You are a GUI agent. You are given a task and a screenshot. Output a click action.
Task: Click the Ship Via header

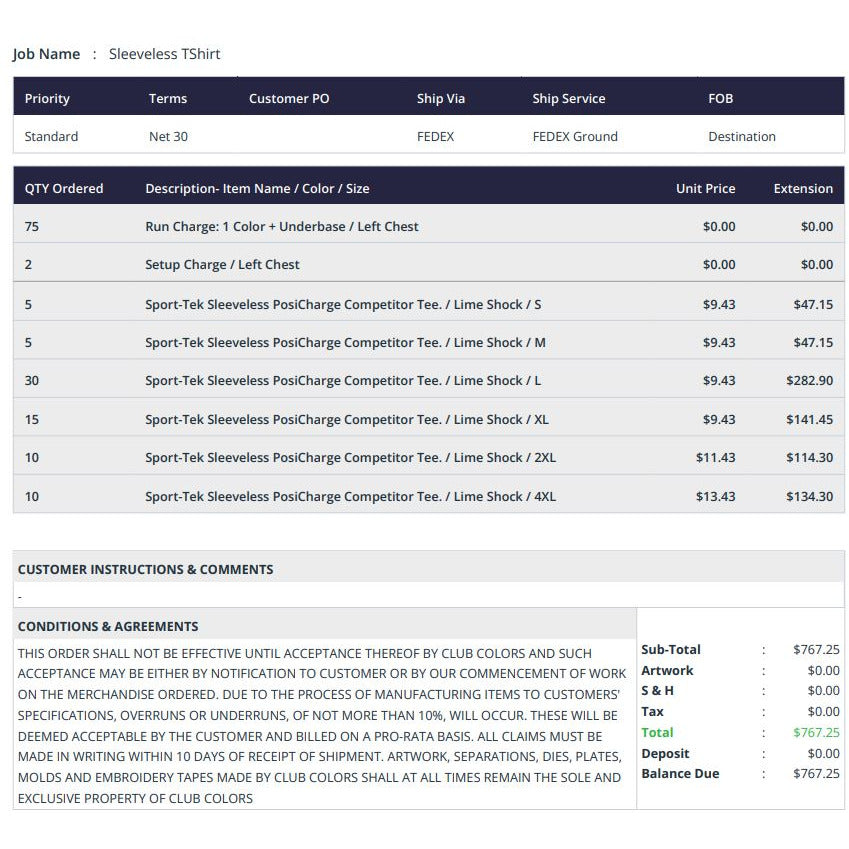pyautogui.click(x=441, y=99)
